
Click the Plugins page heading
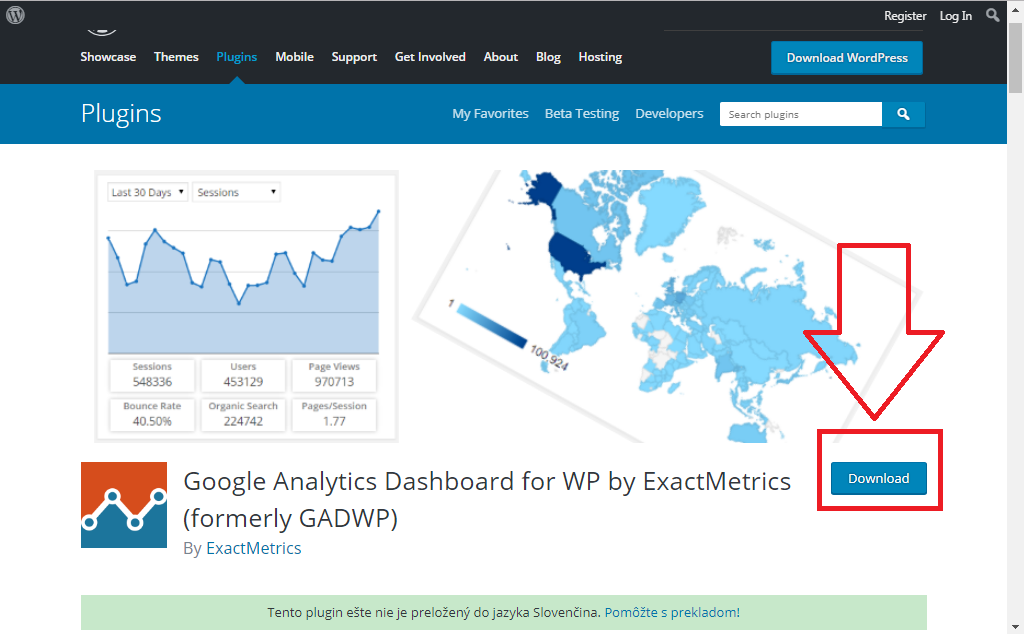click(121, 114)
